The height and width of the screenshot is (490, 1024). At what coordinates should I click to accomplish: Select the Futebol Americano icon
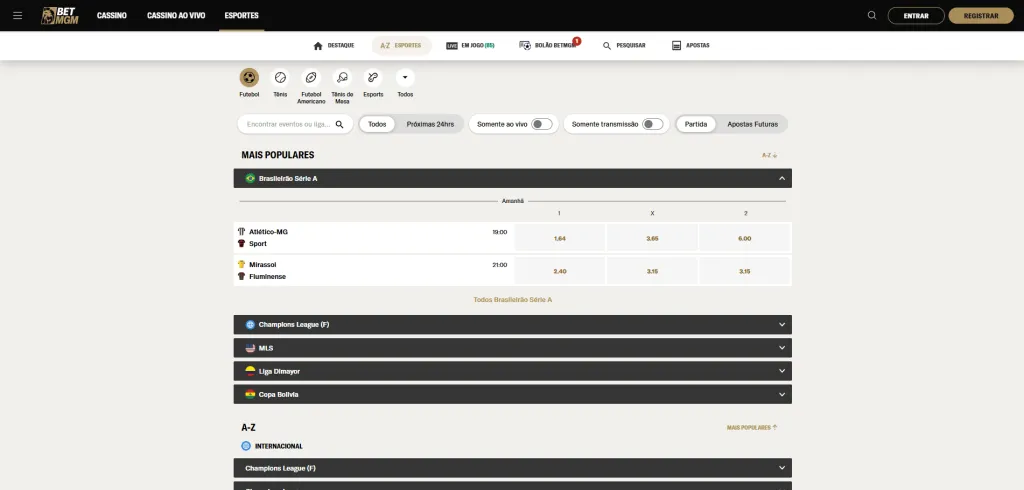coord(311,78)
